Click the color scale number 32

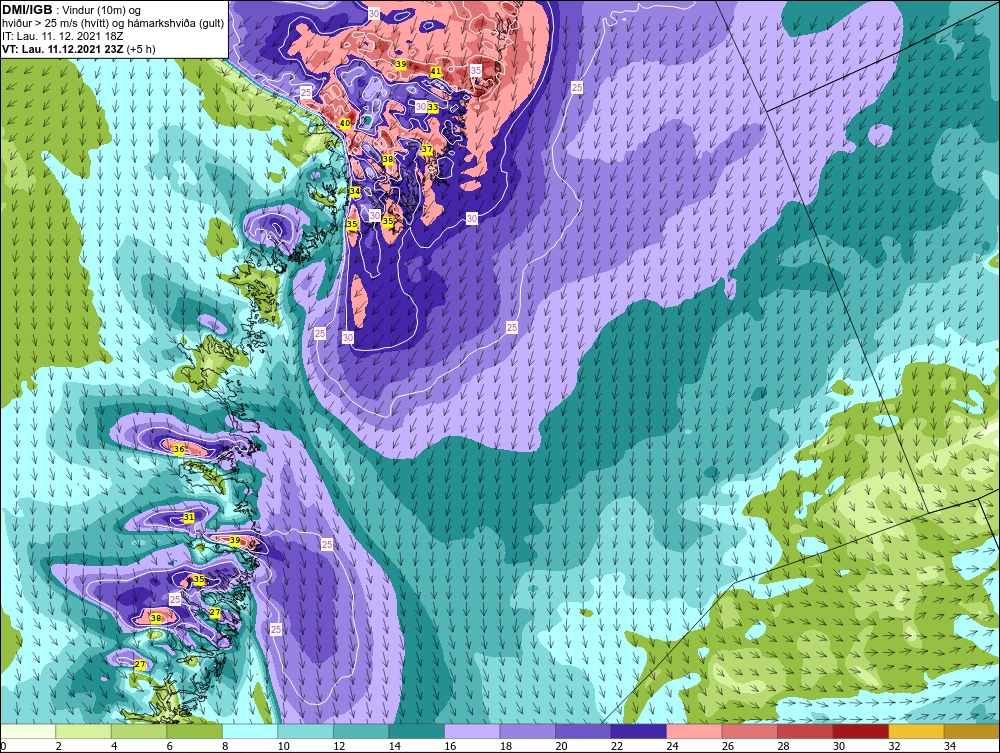[894, 746]
